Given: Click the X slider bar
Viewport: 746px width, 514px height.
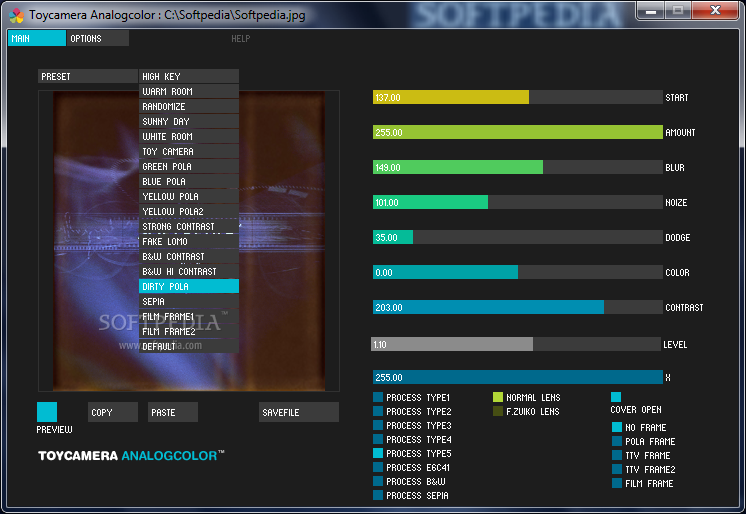Looking at the screenshot, I should [518, 377].
